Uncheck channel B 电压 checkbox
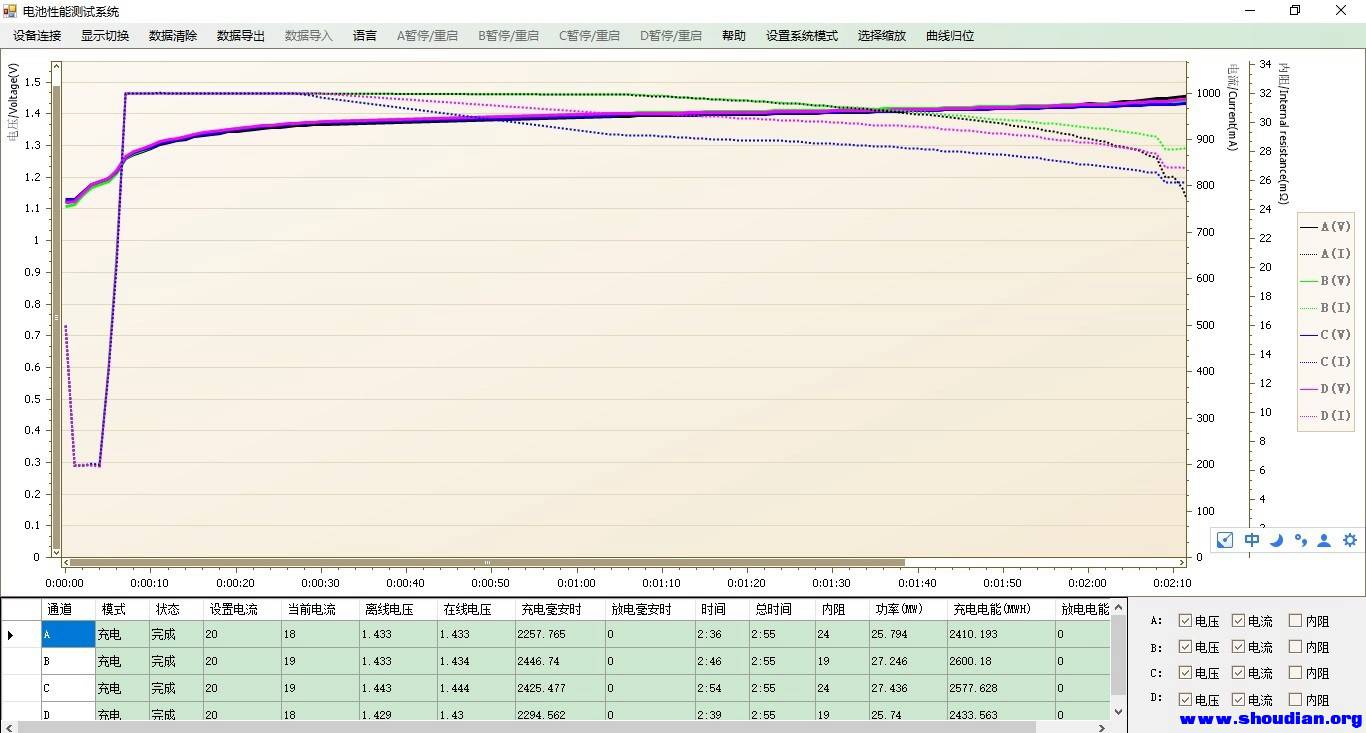Screen dimensions: 1366x733 point(1185,647)
